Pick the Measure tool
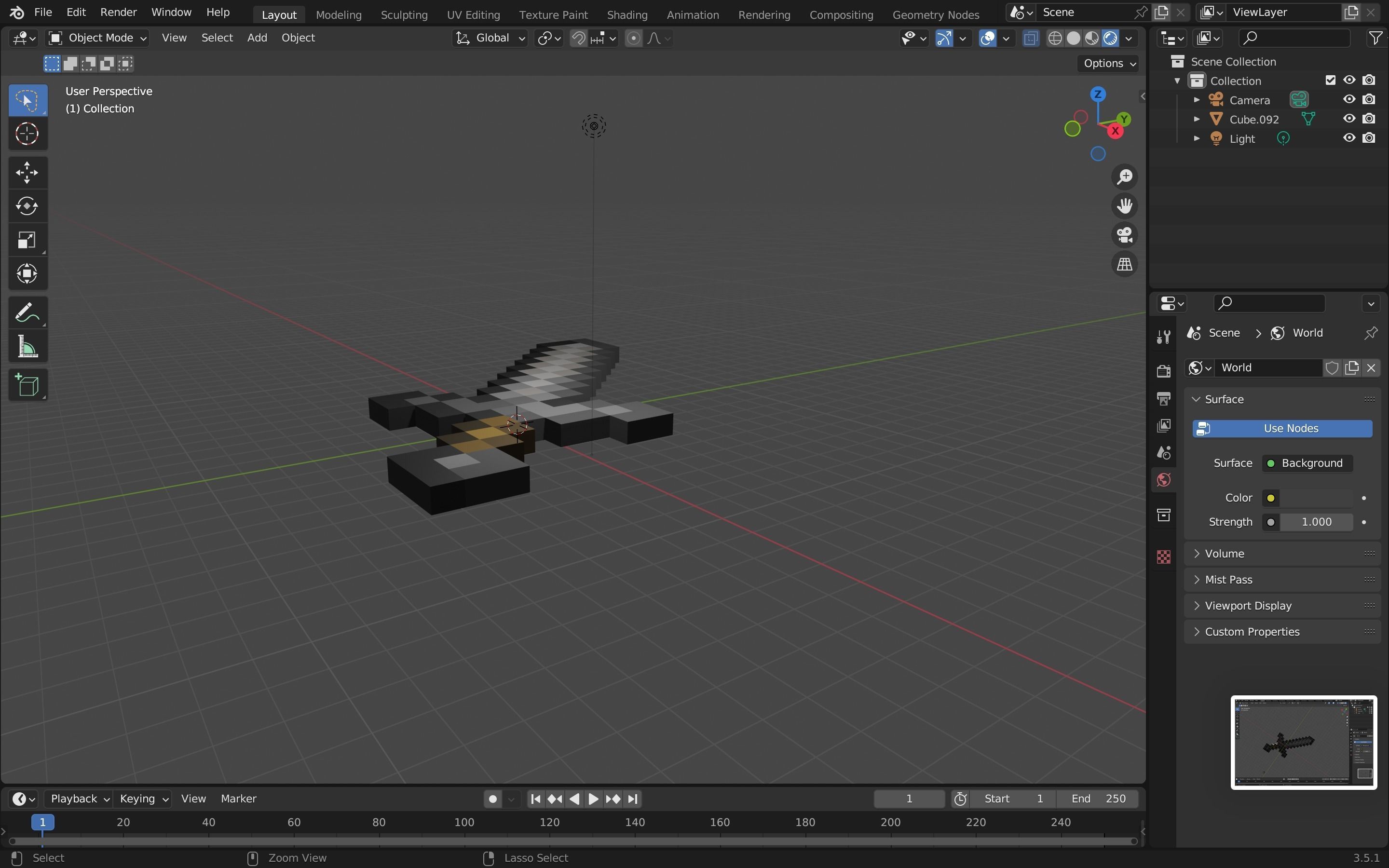 coord(27,347)
